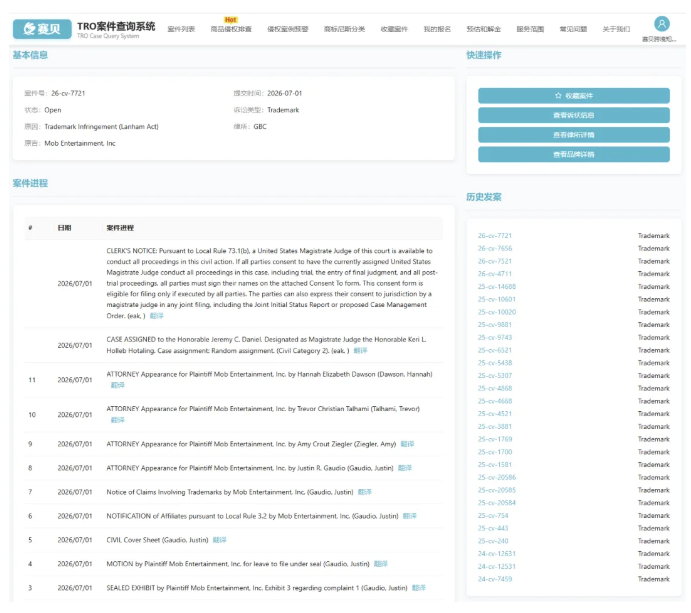Screen dimensions: 691x613
Task: Open the 案件列表 menu item
Action: [x=181, y=29]
